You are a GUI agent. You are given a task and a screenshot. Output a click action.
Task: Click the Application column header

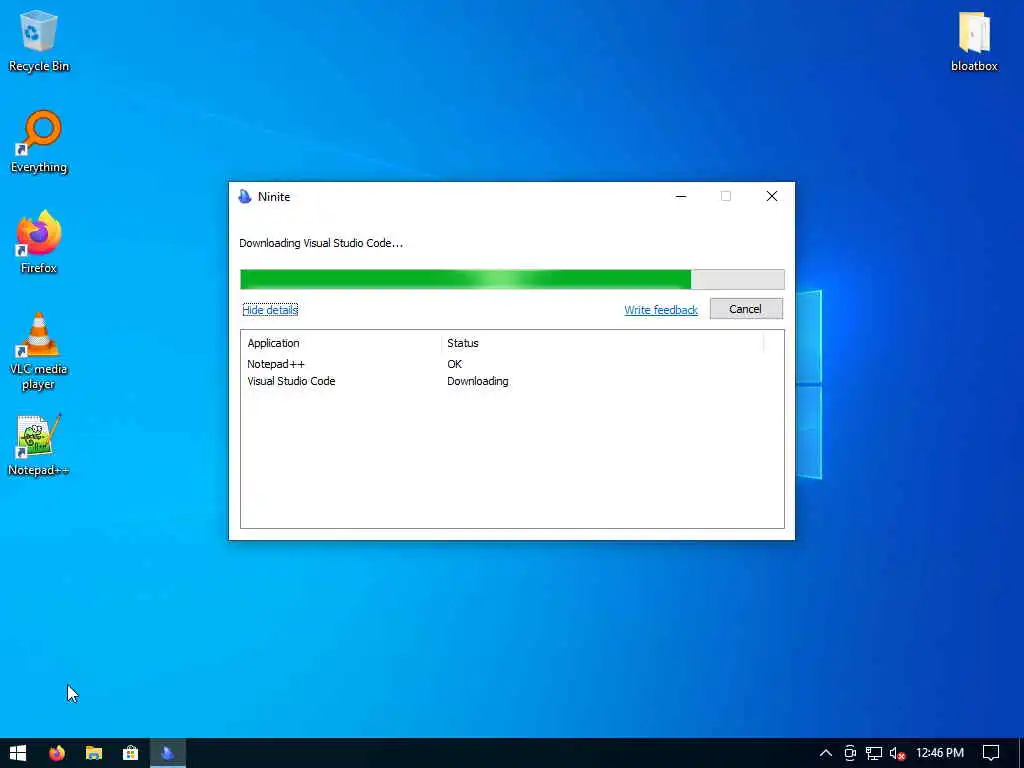click(x=341, y=343)
